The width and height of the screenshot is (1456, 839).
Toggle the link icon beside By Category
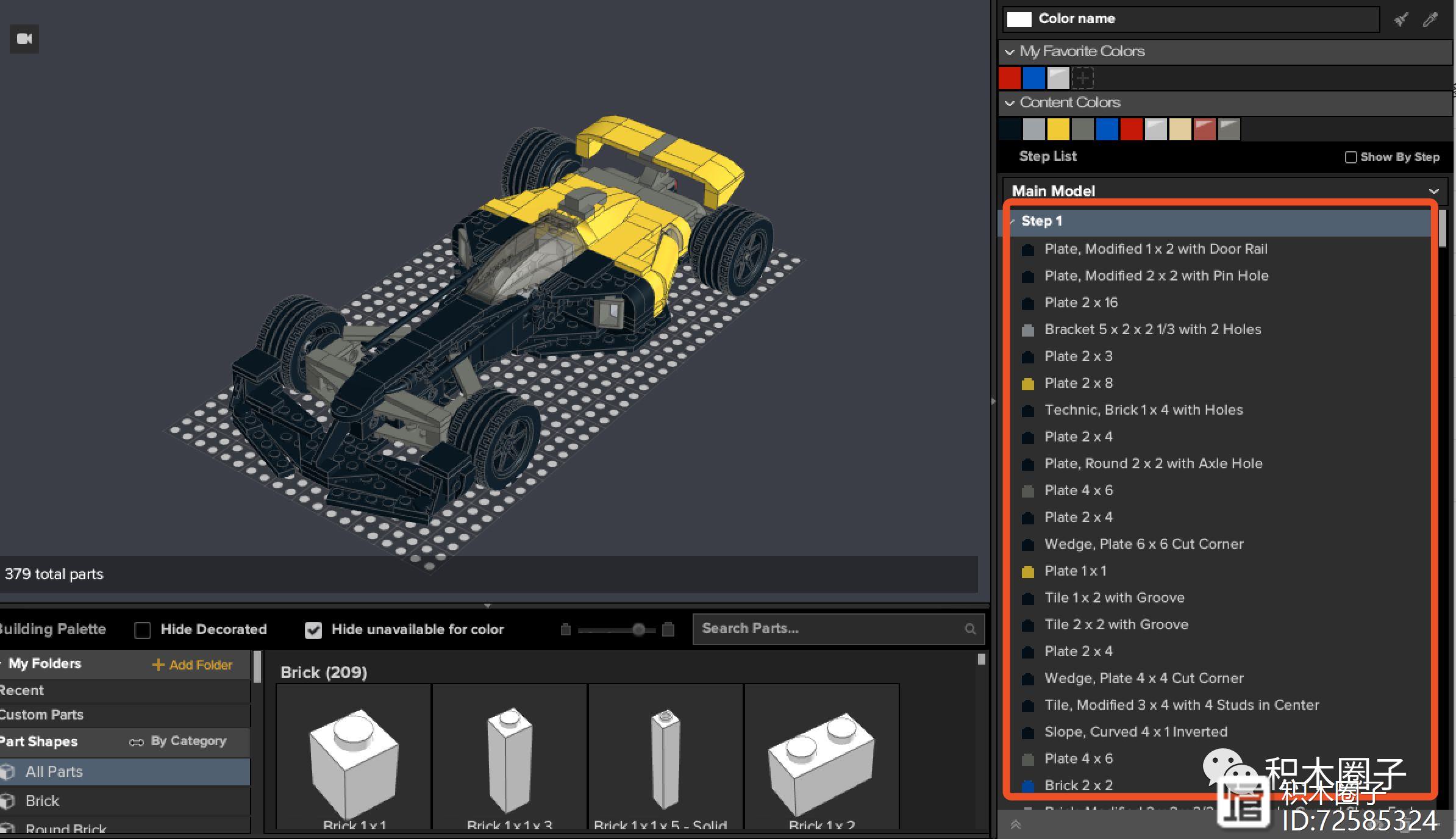coord(136,741)
